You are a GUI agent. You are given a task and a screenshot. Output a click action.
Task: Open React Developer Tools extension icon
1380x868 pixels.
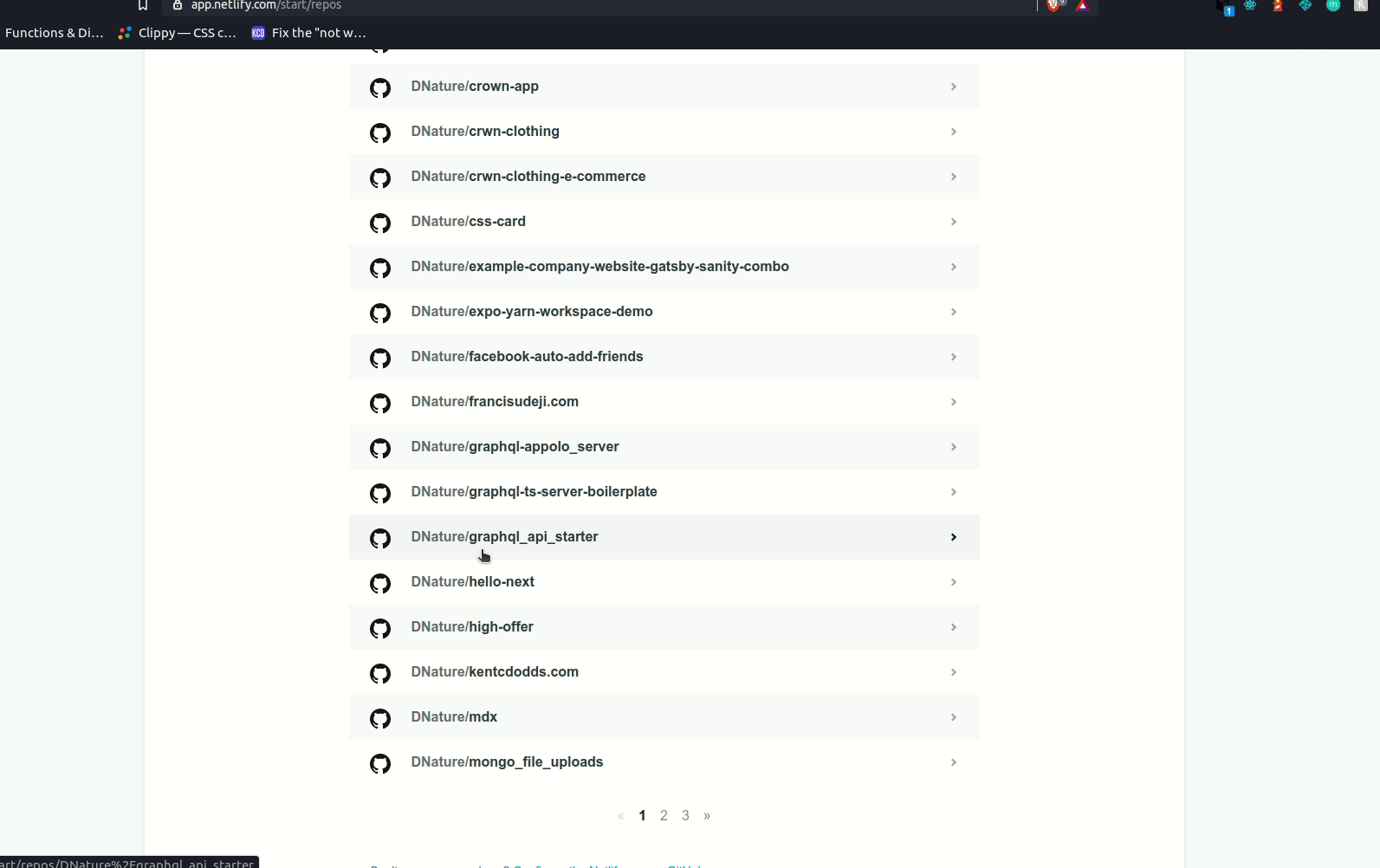[1250, 5]
